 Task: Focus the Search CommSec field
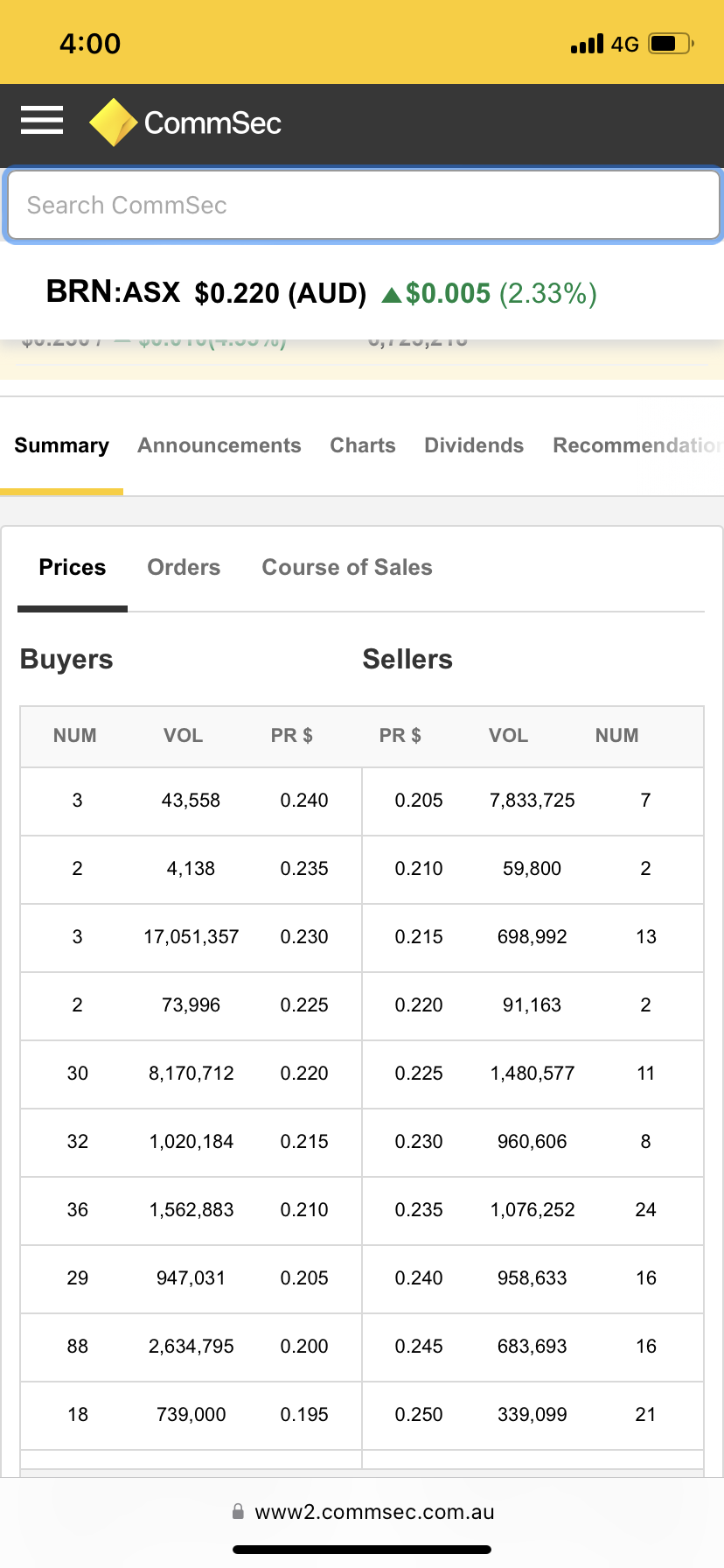coord(362,206)
